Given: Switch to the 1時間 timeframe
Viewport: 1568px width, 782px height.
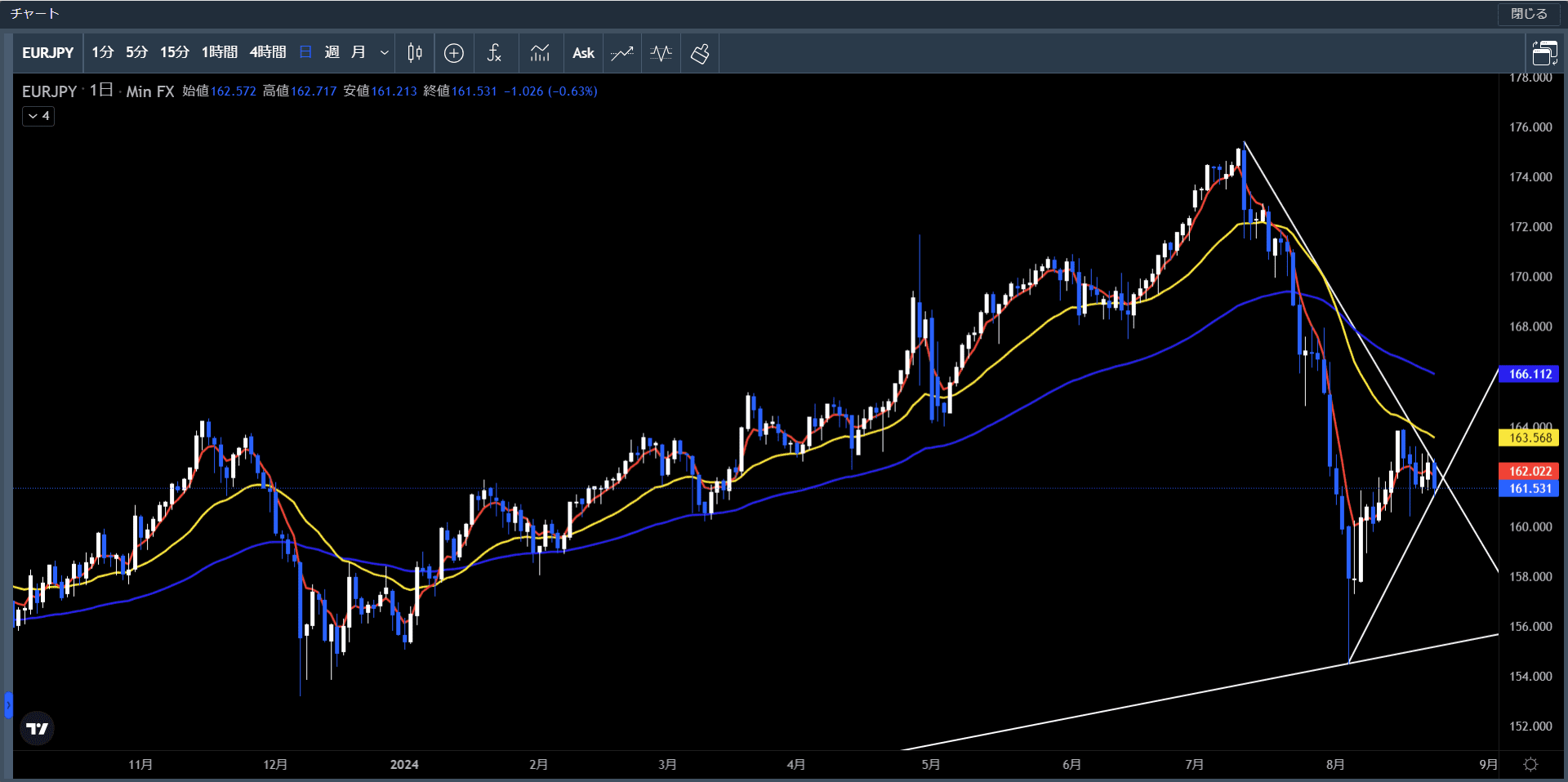Looking at the screenshot, I should pos(220,53).
